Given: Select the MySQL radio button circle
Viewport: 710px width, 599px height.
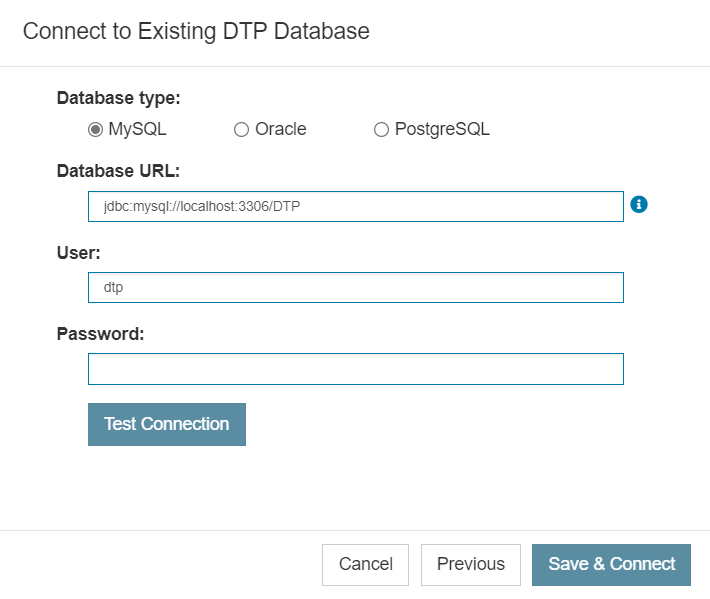Looking at the screenshot, I should (x=95, y=130).
